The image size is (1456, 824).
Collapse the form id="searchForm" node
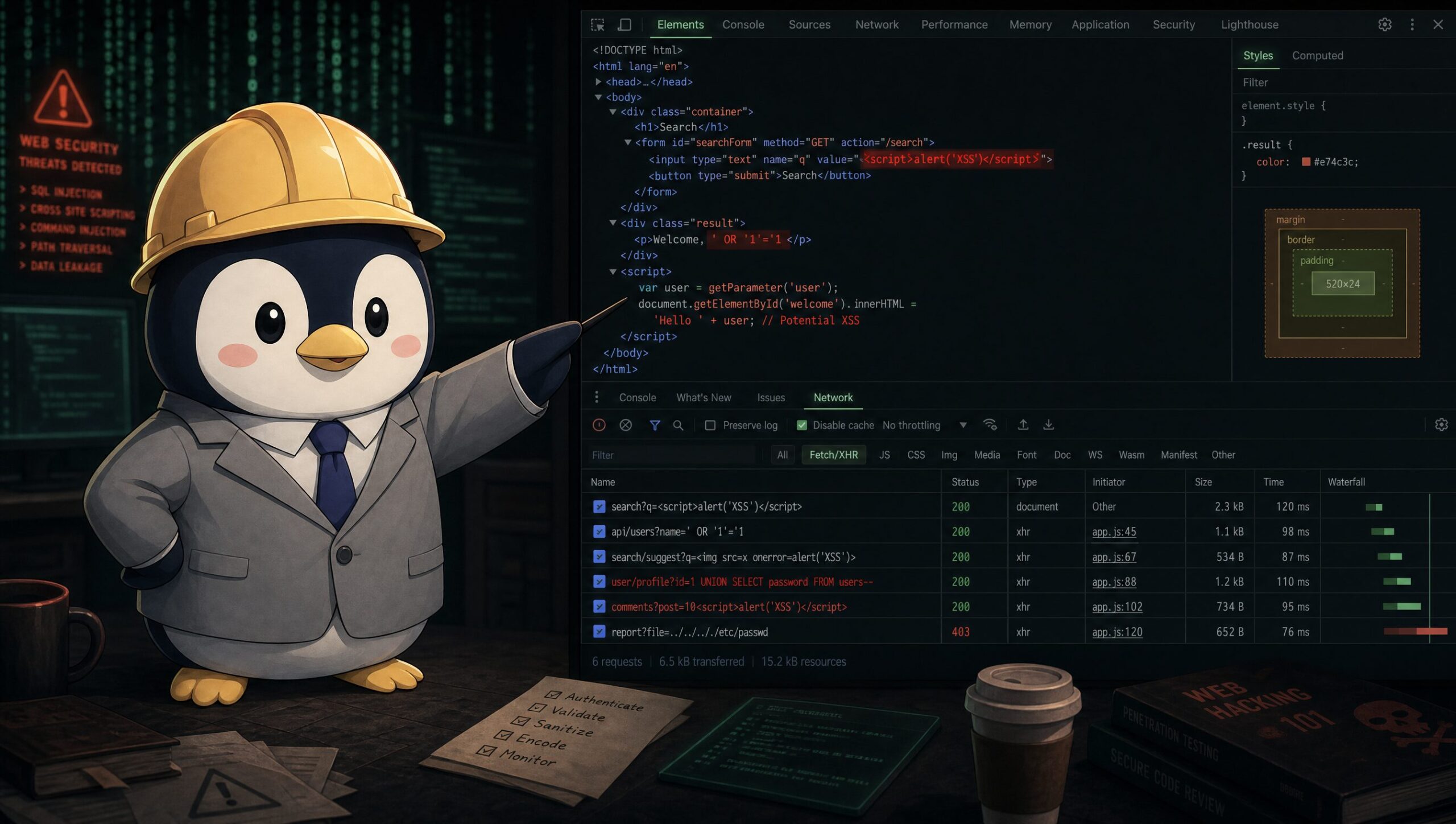point(628,142)
